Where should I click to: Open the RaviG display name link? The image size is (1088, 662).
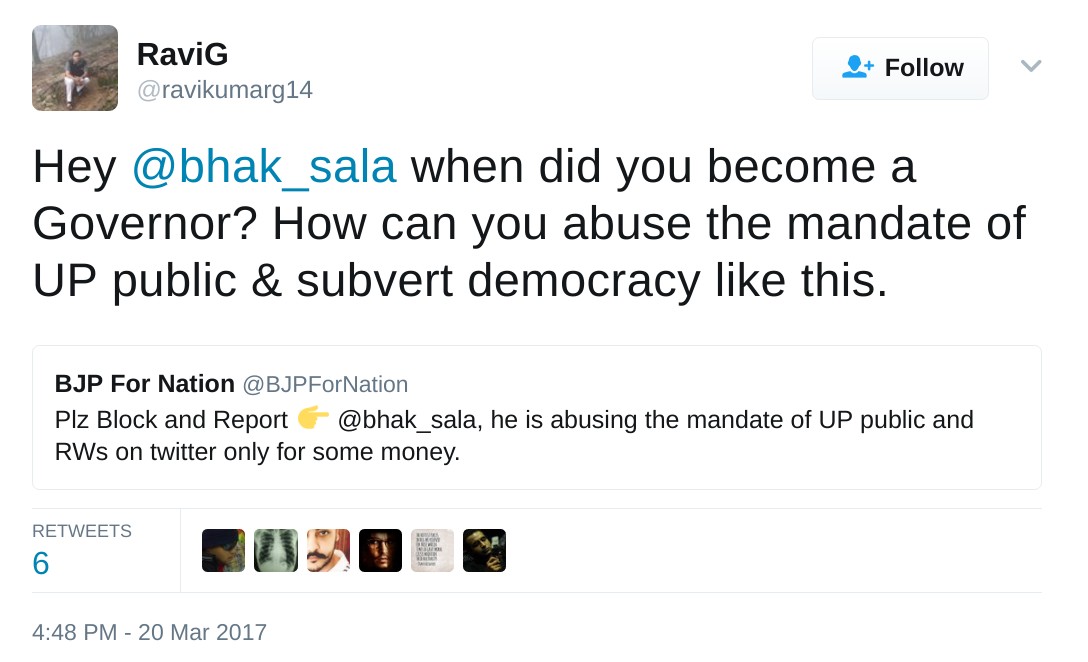coord(182,55)
